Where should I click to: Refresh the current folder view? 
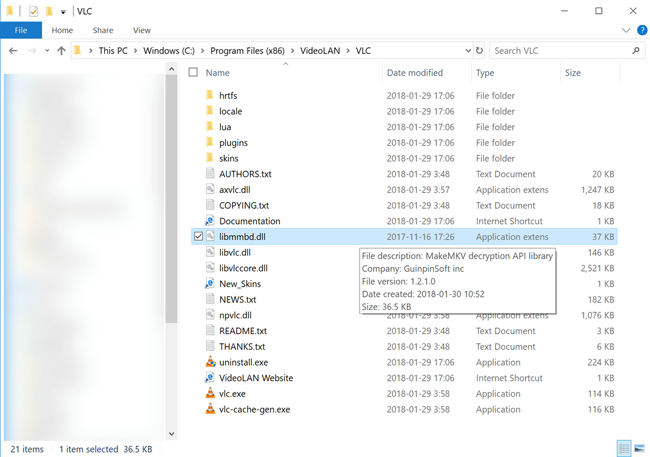(x=480, y=50)
